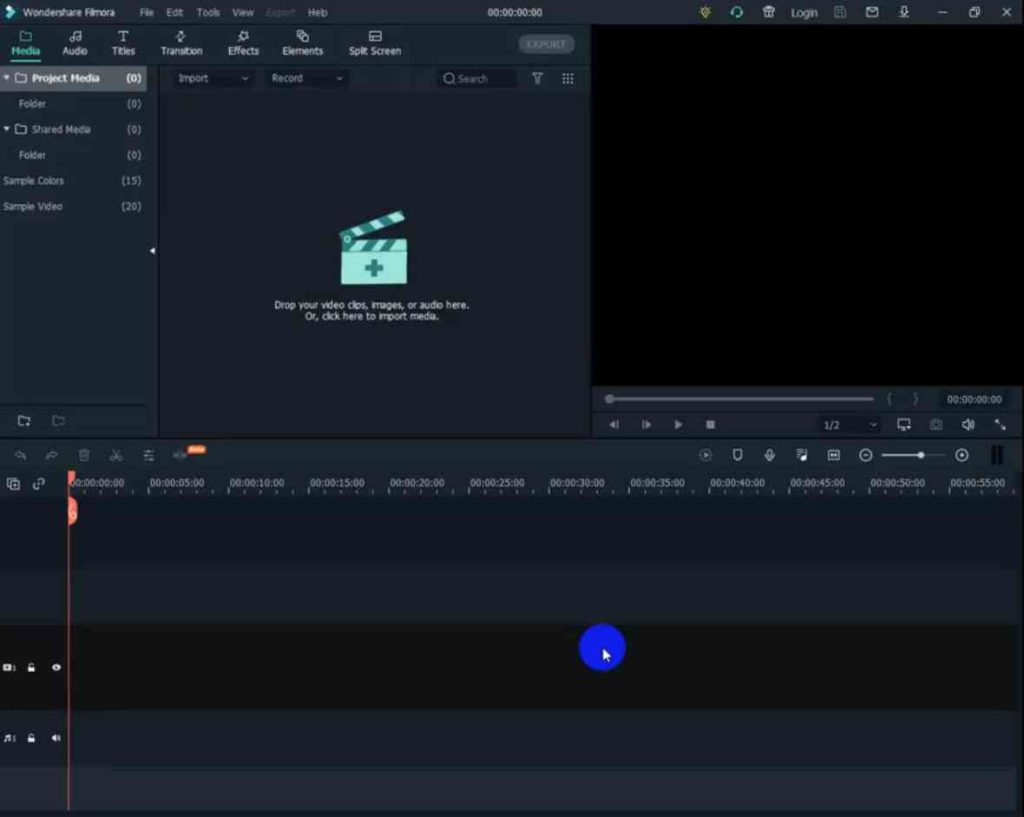Stop the preview playback

point(711,425)
